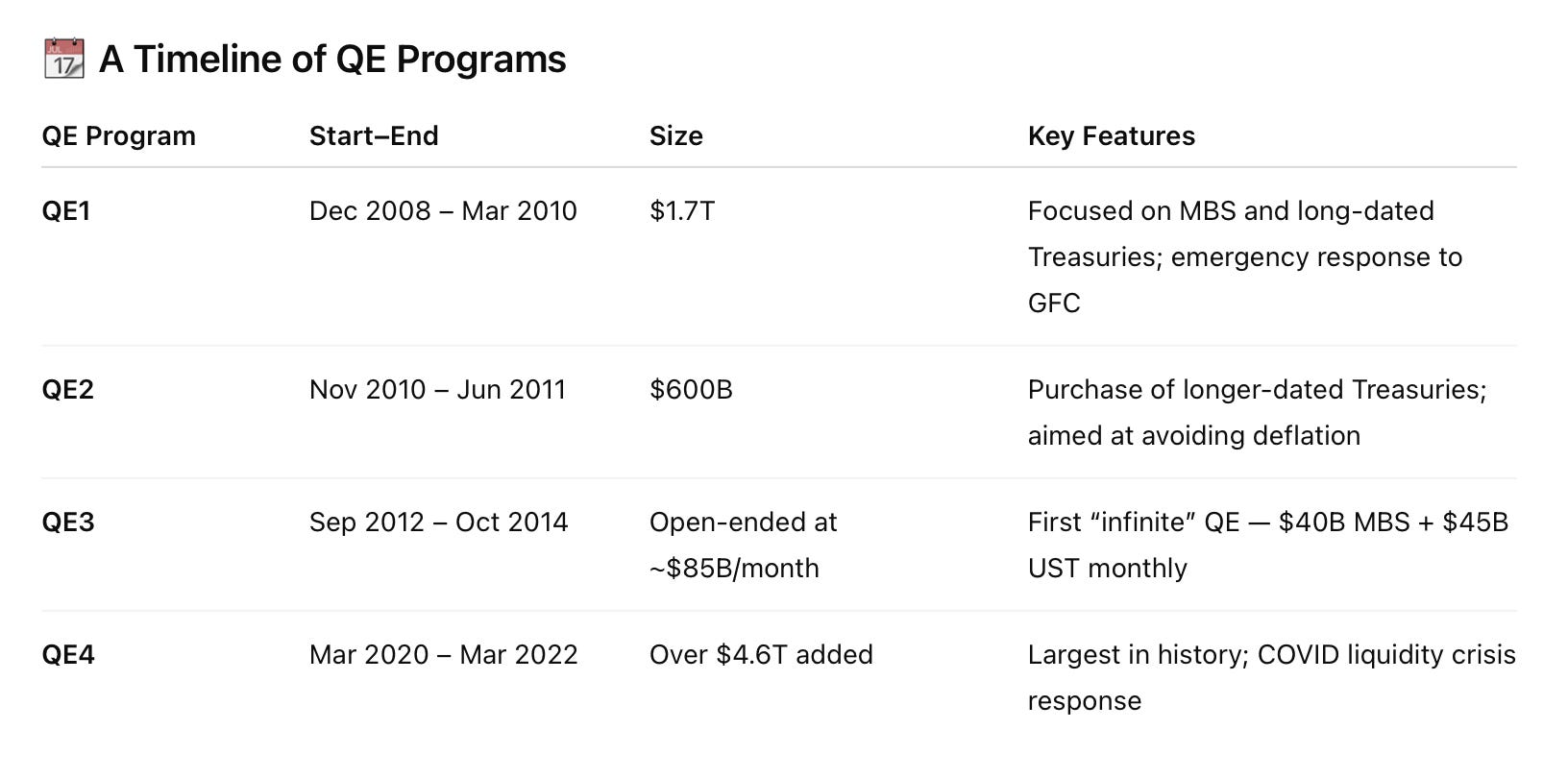Screen dimensions: 1568x778
Task: Click the 'Open-ended at ~$85B/month' cell
Action: pos(744,546)
